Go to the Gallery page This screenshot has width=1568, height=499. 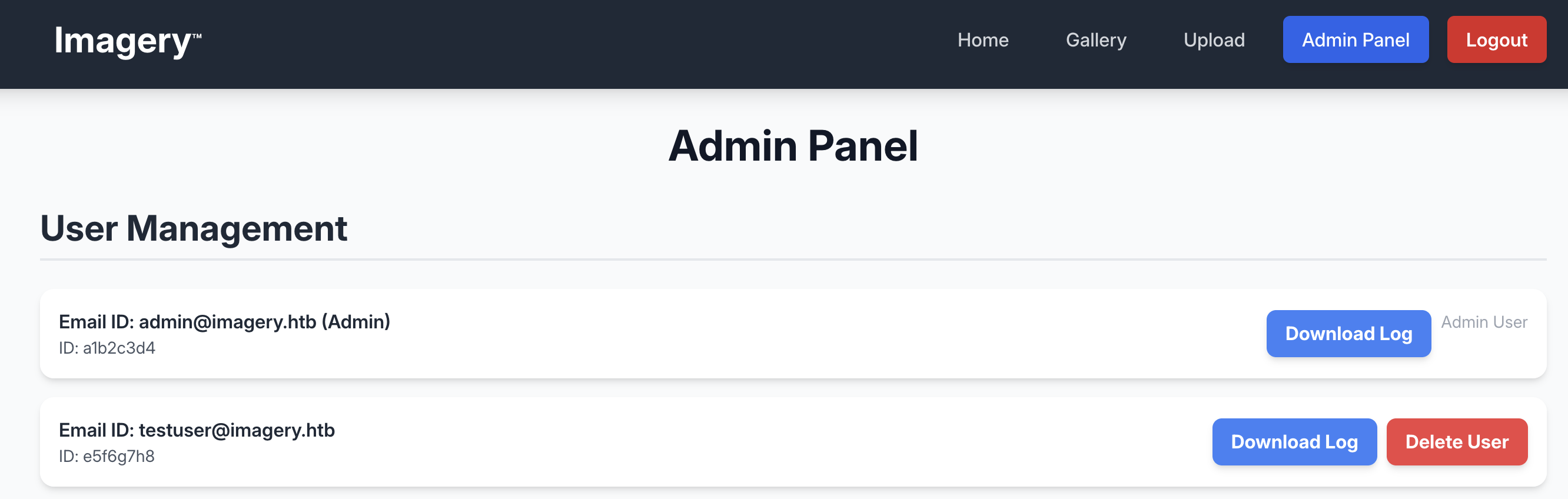[1095, 40]
